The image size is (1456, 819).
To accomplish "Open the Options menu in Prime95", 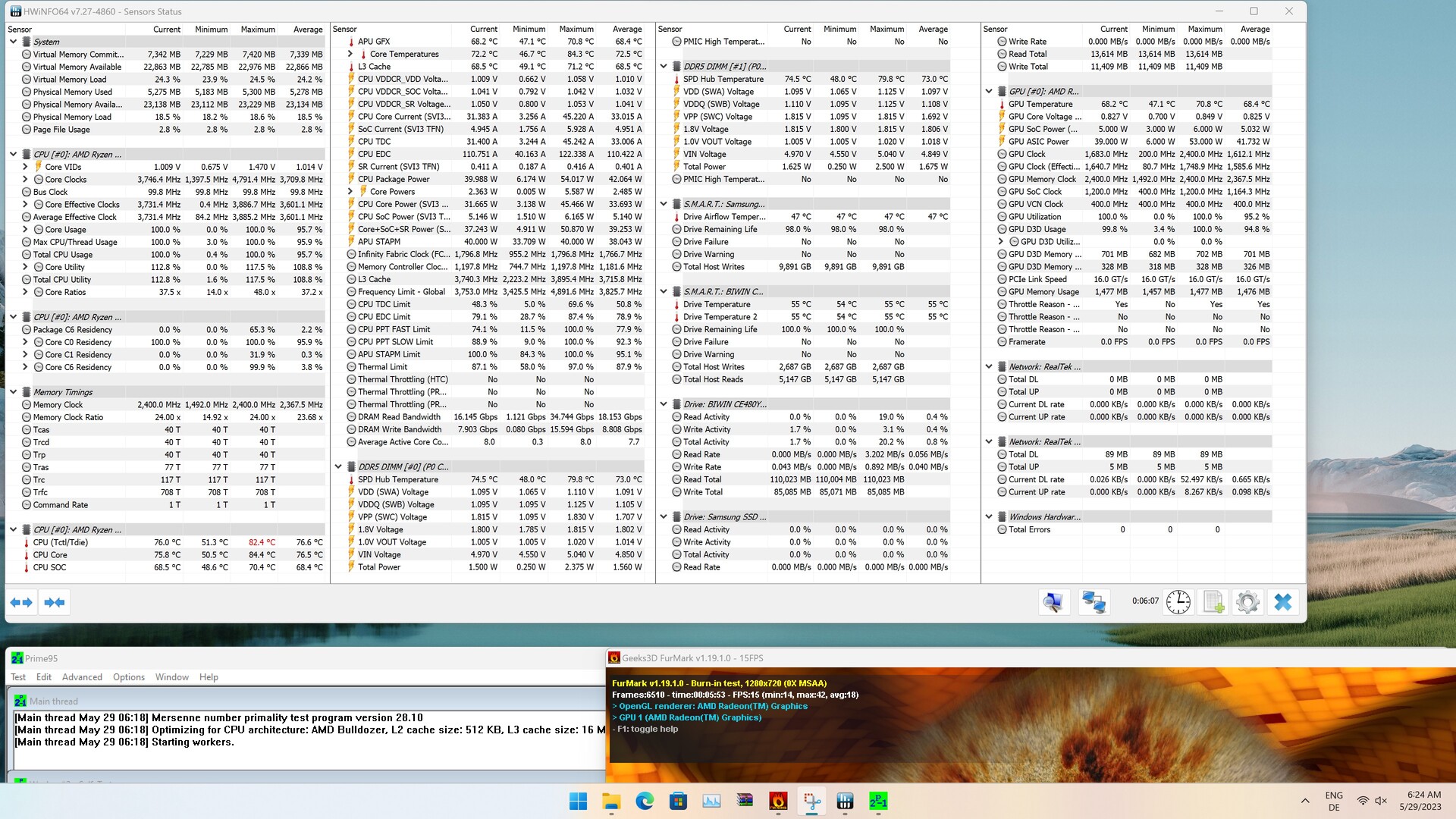I will 129,677.
